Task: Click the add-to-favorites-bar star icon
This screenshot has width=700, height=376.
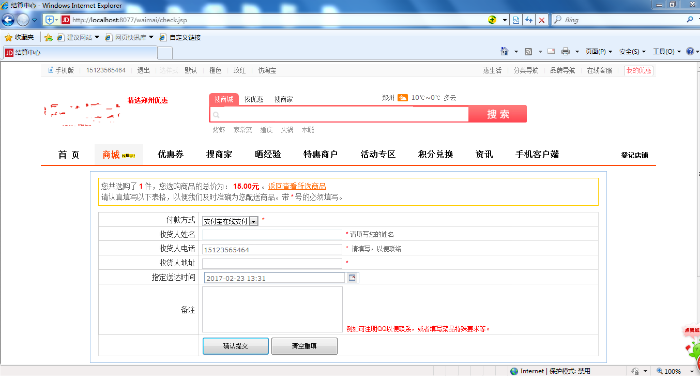Action: 48,38
